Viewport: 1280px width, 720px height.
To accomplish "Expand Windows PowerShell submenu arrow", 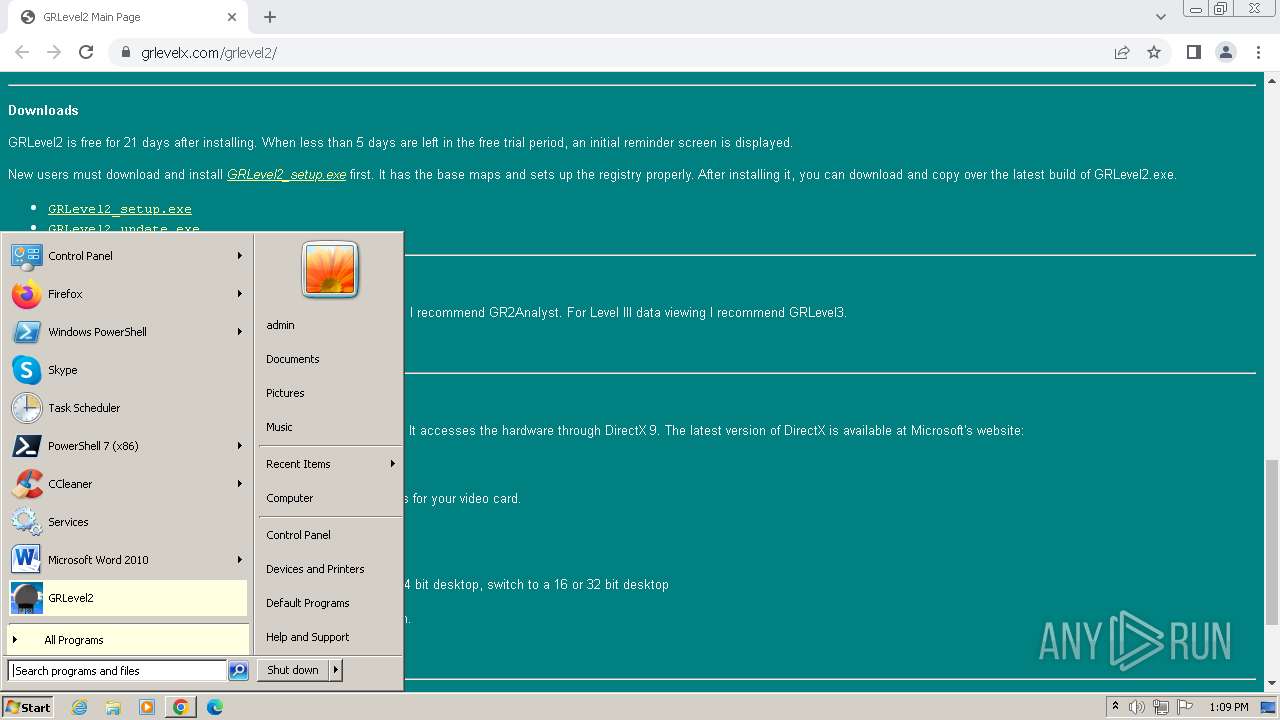I will (240, 332).
